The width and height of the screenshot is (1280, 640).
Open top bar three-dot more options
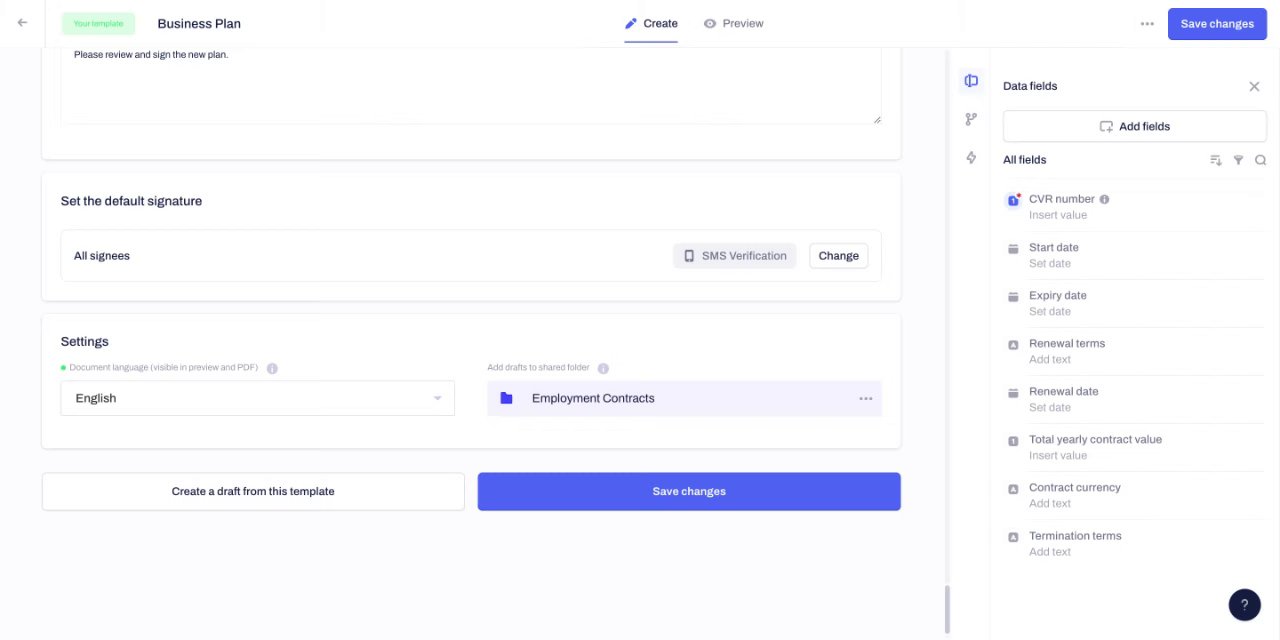click(1147, 24)
